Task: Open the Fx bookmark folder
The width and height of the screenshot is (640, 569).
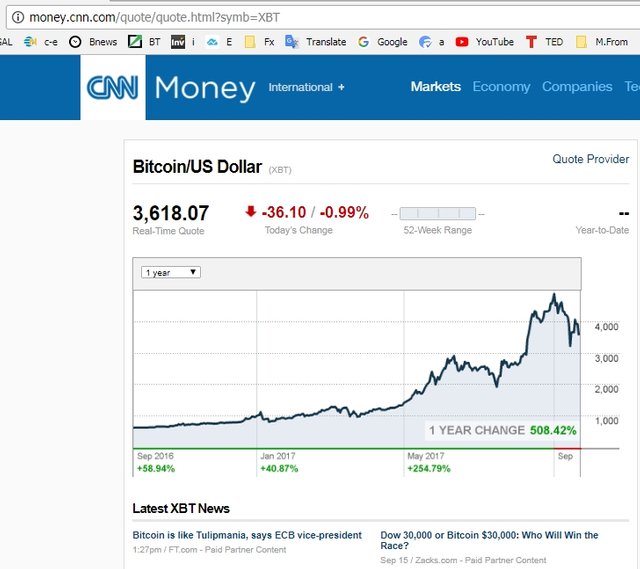Action: point(250,42)
